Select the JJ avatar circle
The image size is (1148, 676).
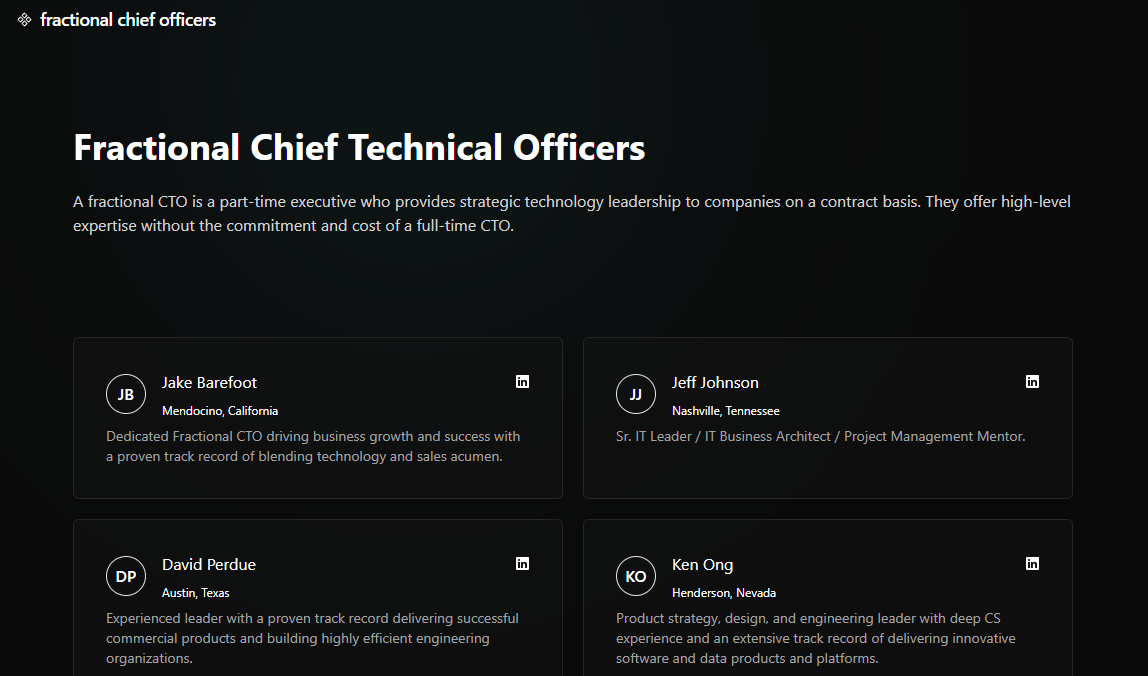[x=636, y=394]
